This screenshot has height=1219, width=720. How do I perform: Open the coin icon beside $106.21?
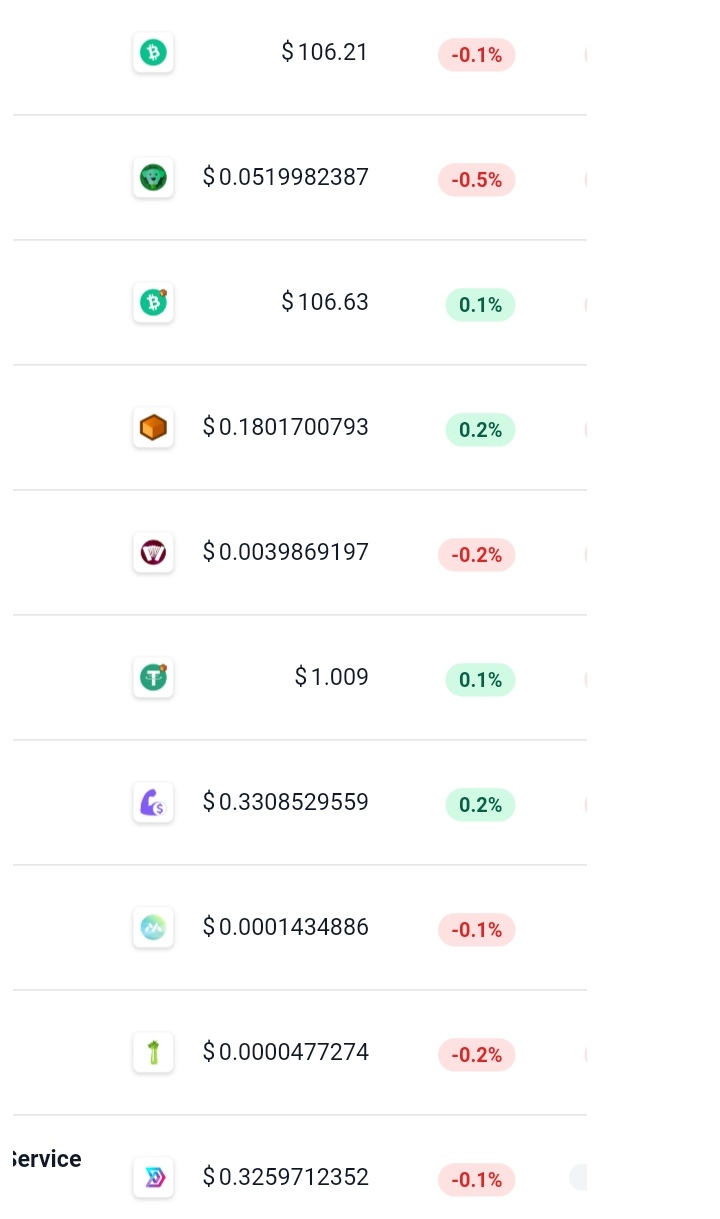153,52
